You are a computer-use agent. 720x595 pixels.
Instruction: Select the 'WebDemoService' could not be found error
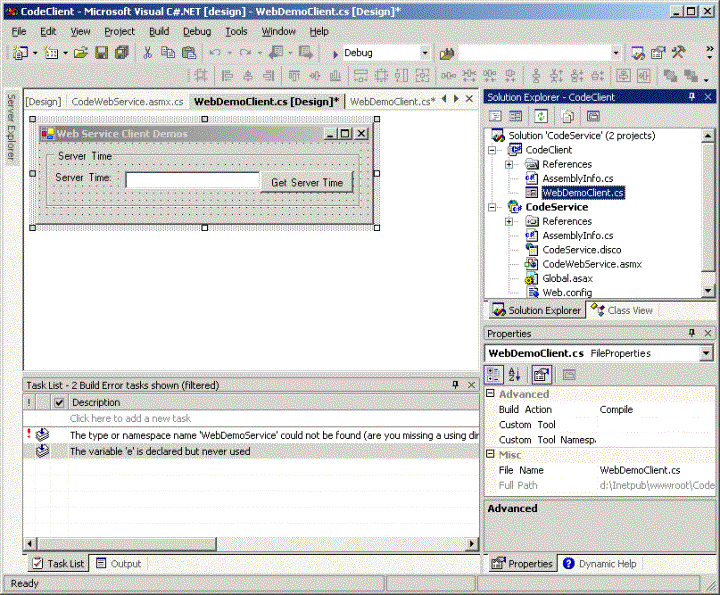coord(251,435)
